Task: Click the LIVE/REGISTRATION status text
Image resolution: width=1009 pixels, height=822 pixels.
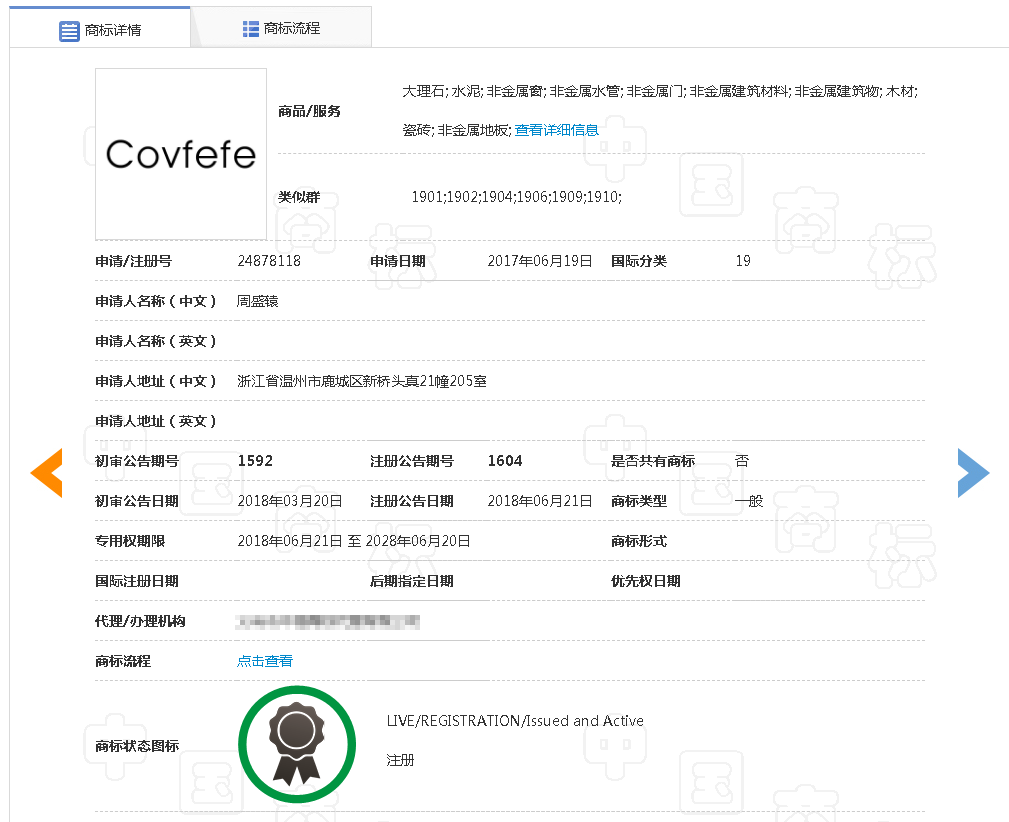Action: (515, 721)
